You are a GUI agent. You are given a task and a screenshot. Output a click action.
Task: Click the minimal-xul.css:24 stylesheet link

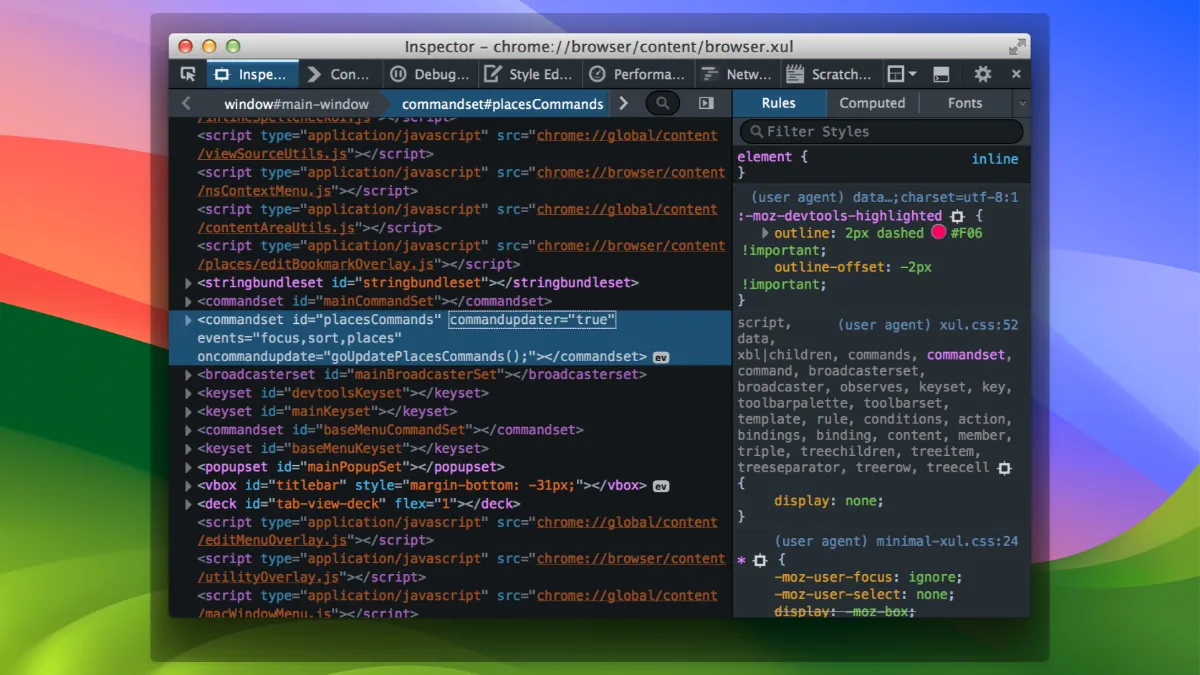[x=947, y=541]
